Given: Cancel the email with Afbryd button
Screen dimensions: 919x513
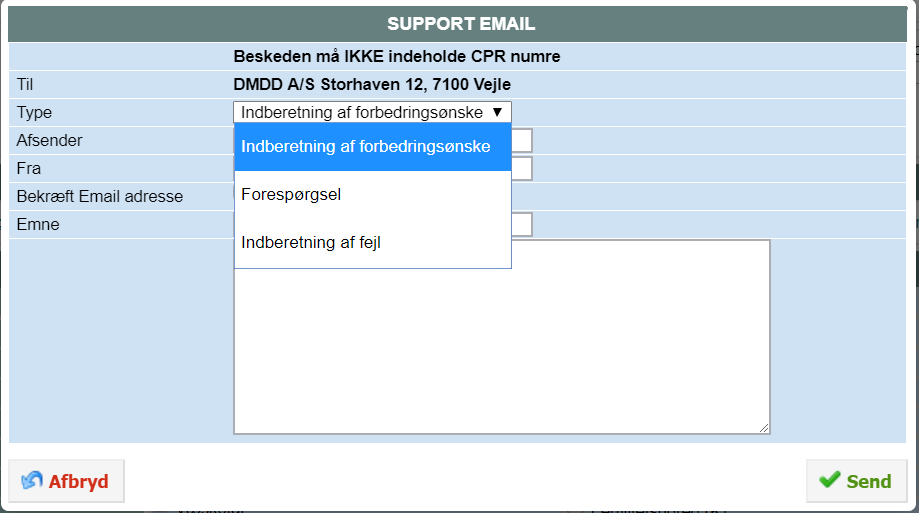Looking at the screenshot, I should tap(66, 481).
